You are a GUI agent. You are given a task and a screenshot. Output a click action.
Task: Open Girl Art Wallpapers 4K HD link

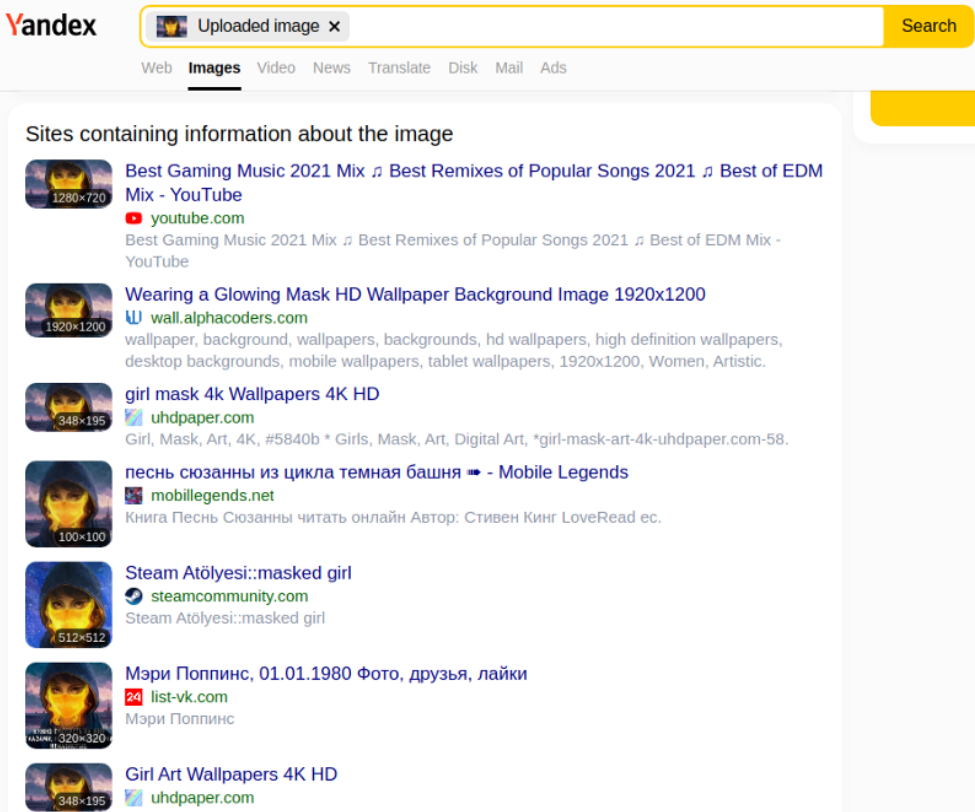coord(231,774)
